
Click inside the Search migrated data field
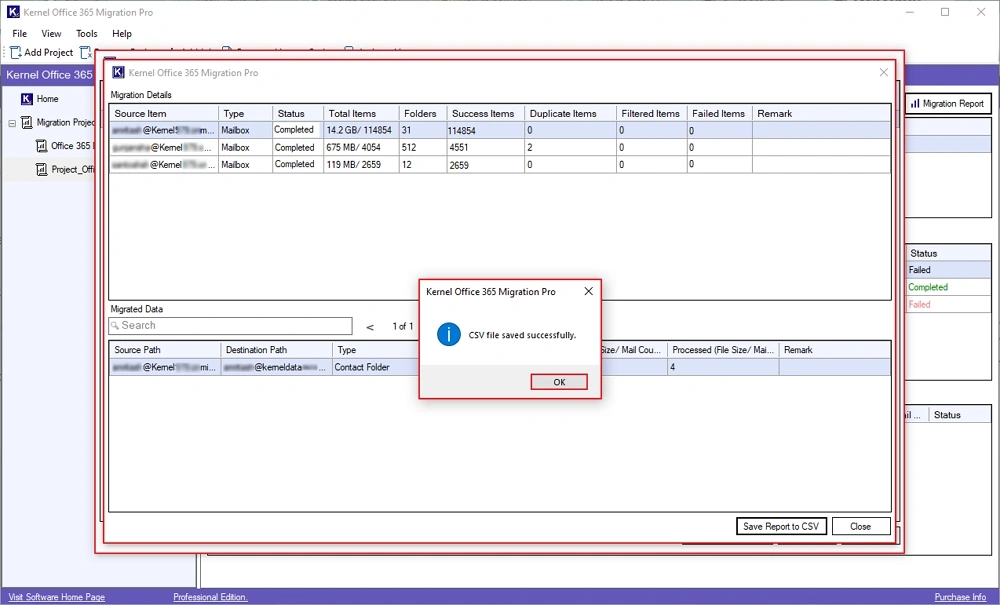[230, 325]
